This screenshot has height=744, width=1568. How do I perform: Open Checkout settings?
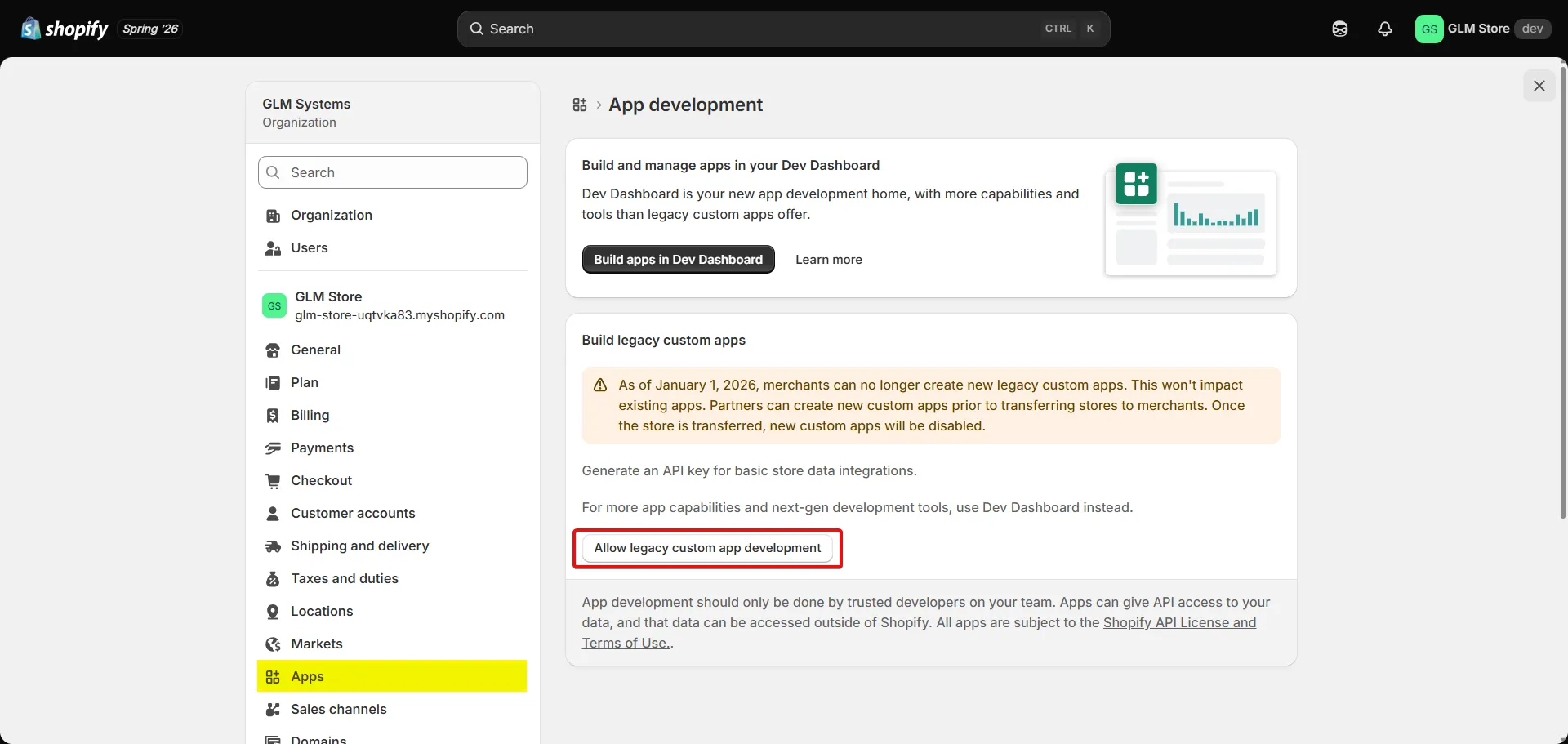[392, 481]
